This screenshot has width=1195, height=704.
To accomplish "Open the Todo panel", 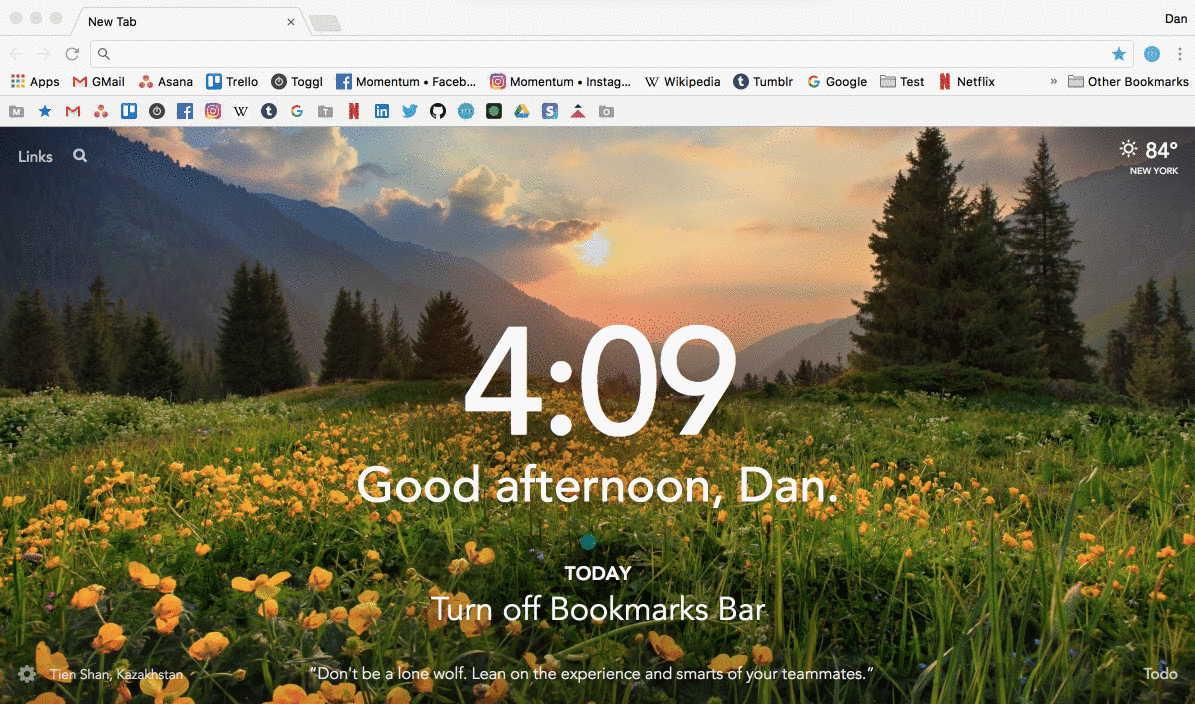I will click(x=1160, y=674).
